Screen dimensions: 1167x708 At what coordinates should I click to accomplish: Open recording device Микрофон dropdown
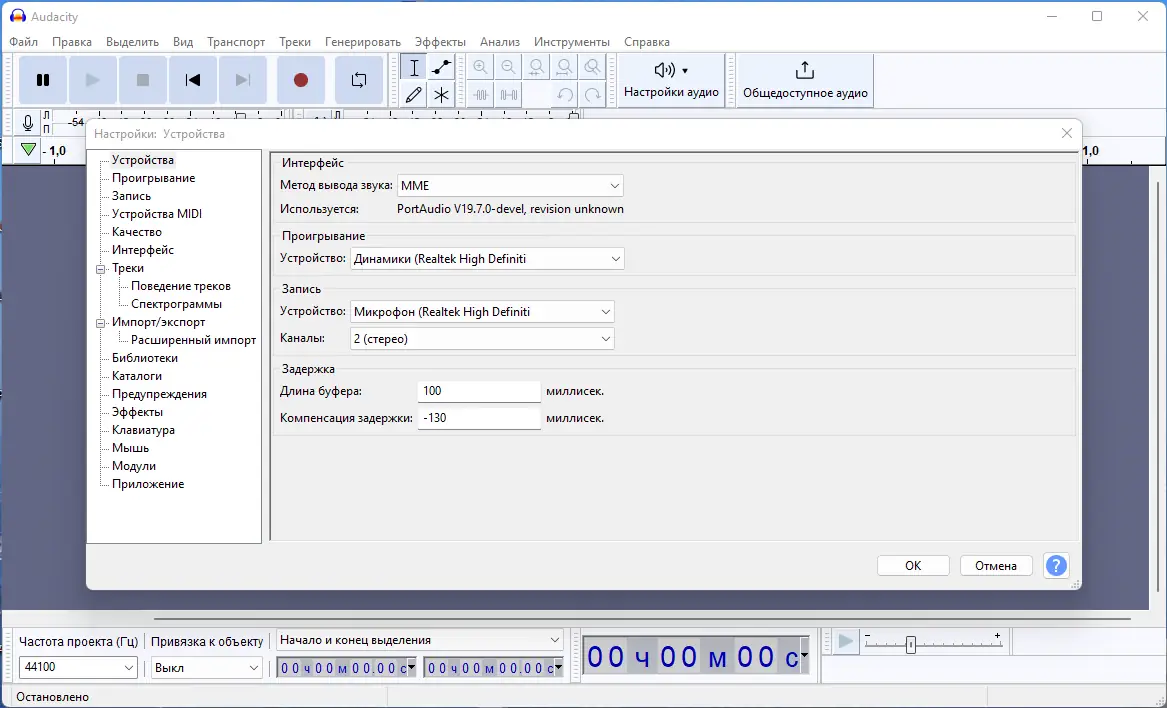coord(482,312)
